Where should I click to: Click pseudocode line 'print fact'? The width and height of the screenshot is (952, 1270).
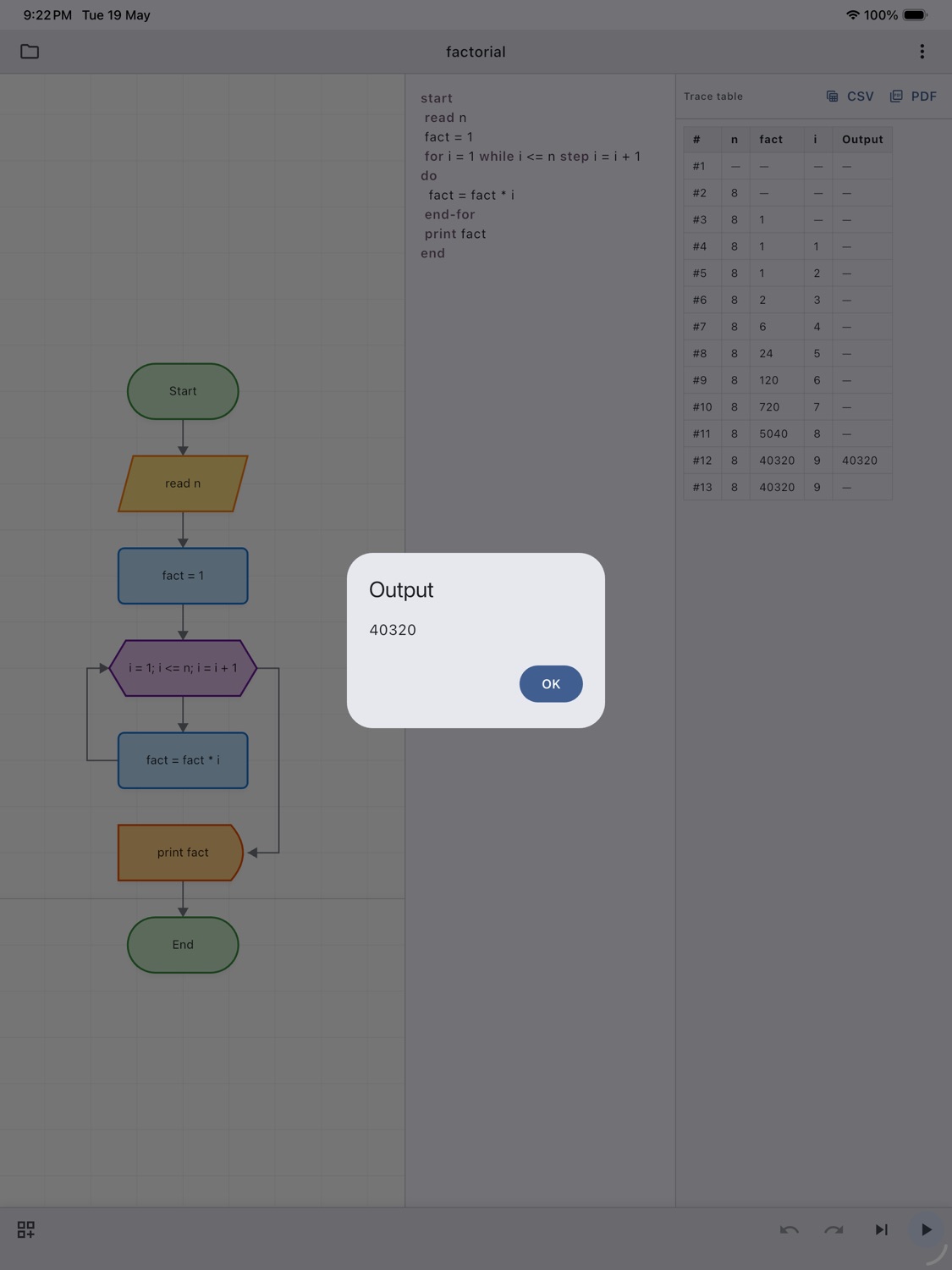pyautogui.click(x=455, y=234)
